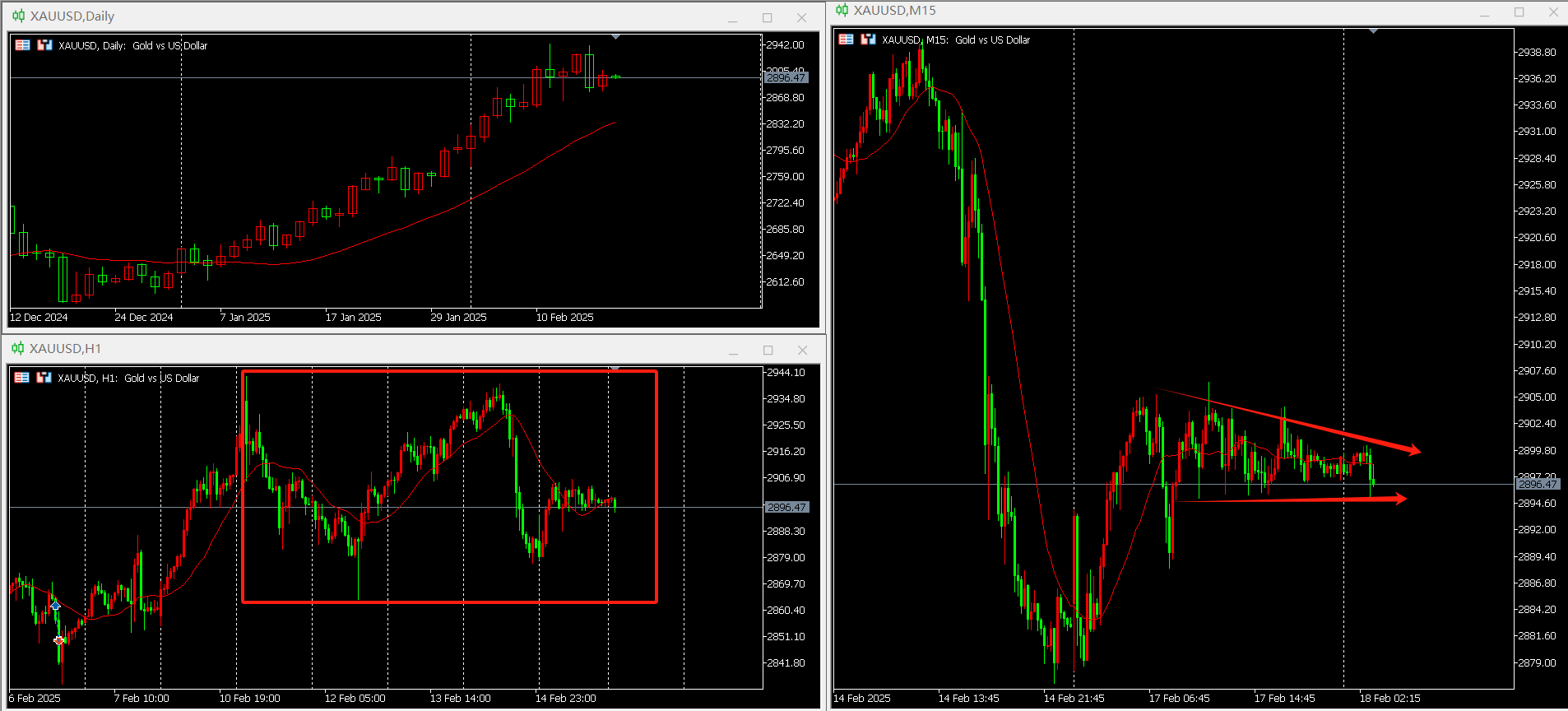Screen dimensions: 1568x711
Task: Close the XAUUSD,Daily chart window
Action: pos(802,18)
